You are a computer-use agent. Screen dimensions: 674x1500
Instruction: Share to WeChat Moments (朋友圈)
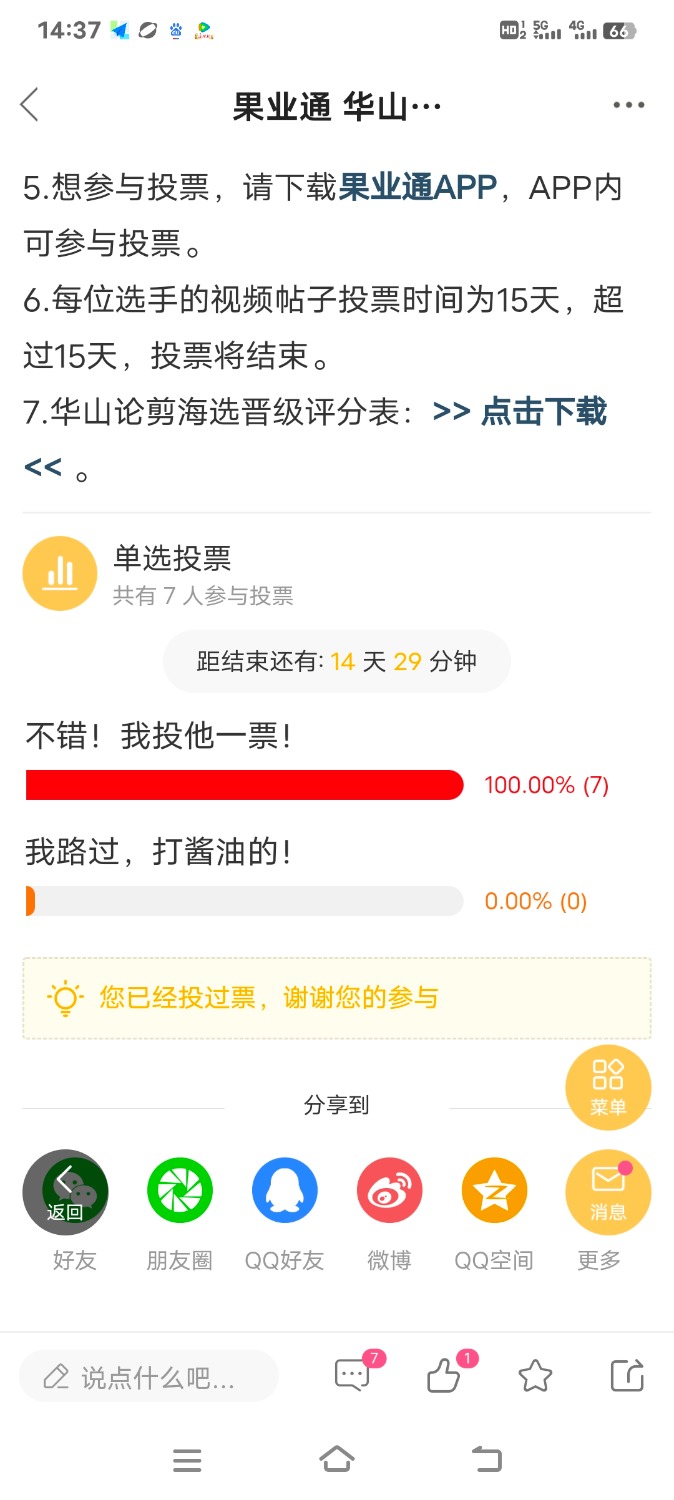180,1190
